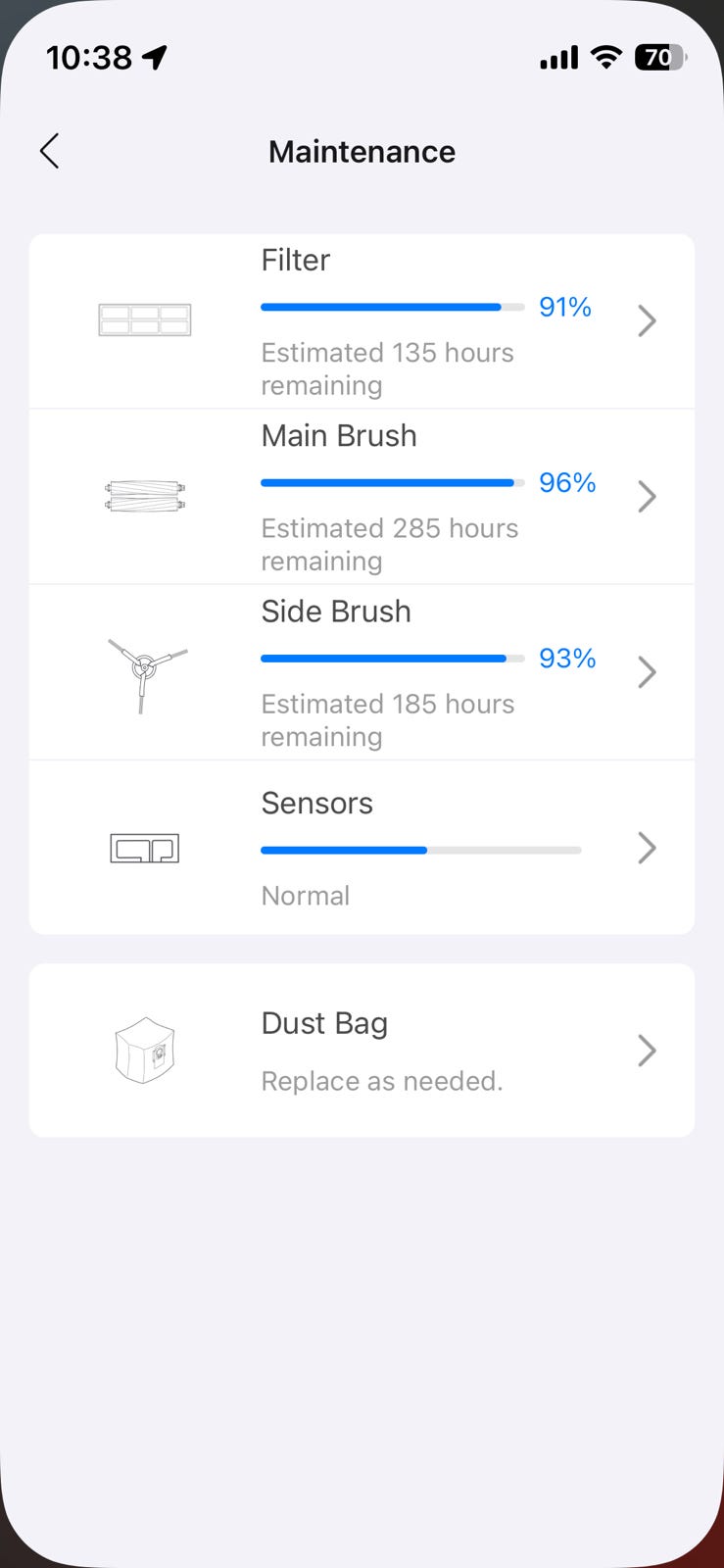Screen dimensions: 724x1568
Task: Tap the Filter 91% percentage
Action: [x=565, y=307]
